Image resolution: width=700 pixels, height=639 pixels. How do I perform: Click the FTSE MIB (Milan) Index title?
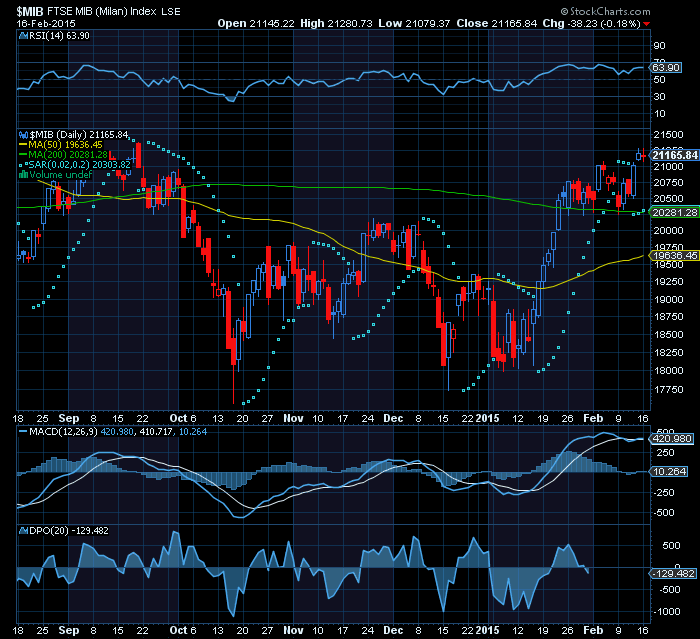[102, 11]
